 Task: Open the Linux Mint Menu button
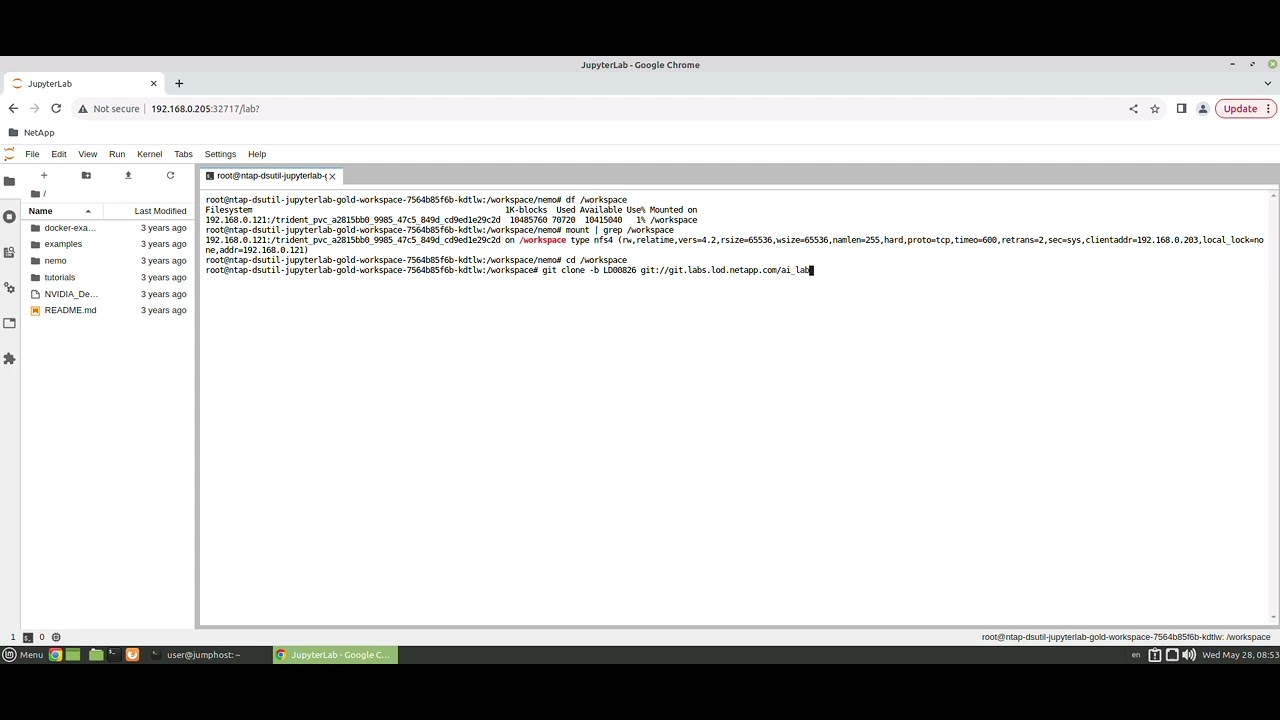click(x=23, y=655)
